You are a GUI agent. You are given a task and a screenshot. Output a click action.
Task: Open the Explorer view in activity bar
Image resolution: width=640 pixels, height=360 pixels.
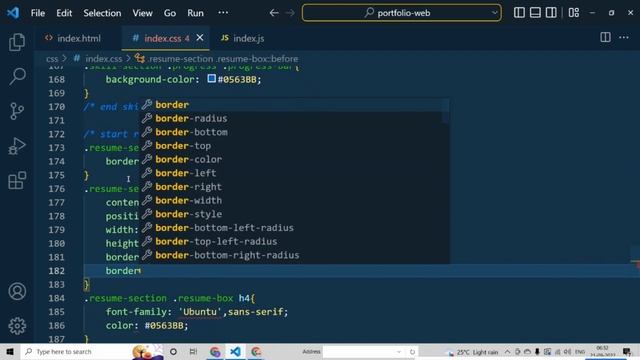coord(17,42)
